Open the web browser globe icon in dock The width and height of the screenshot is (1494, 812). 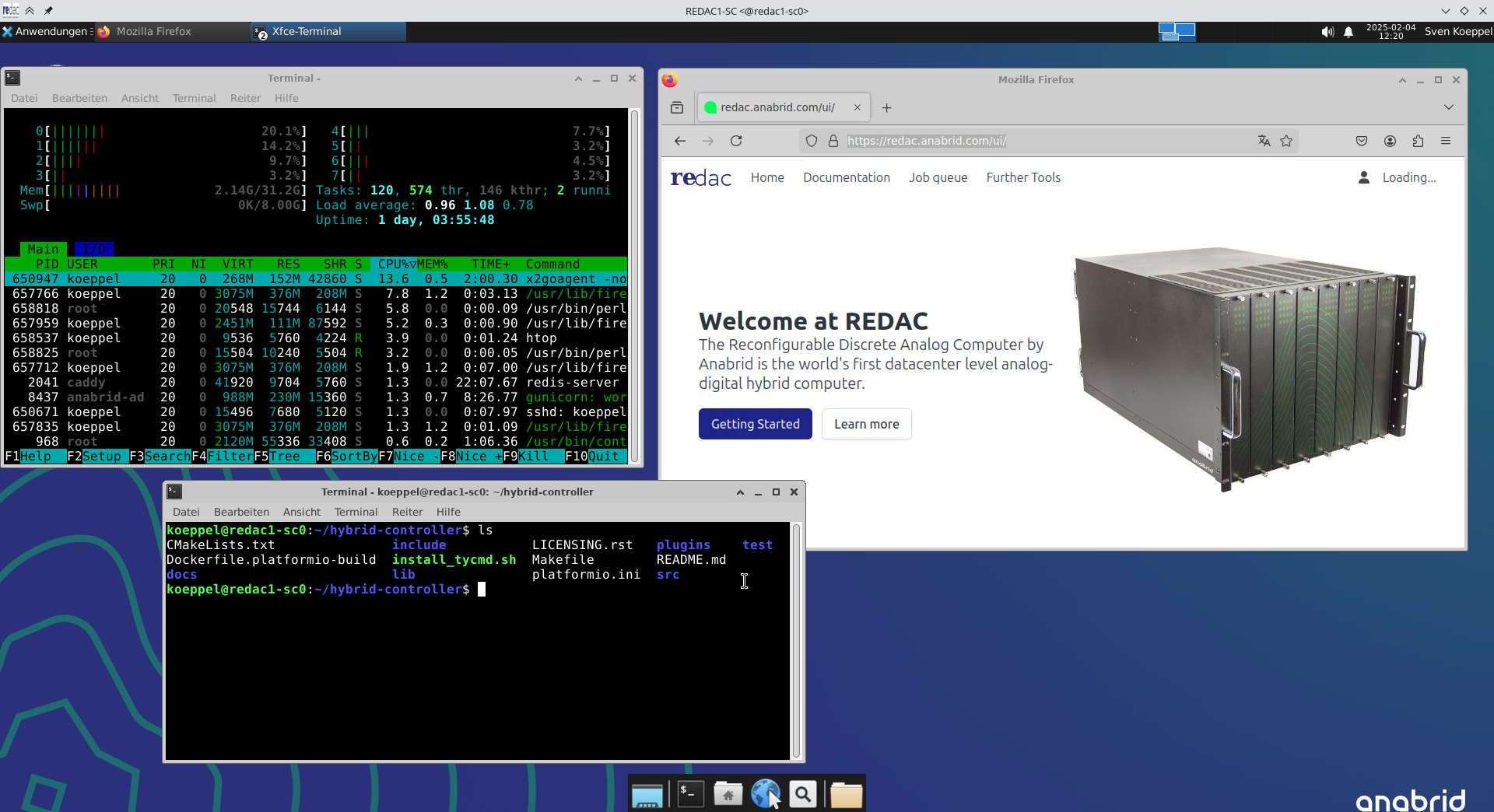tap(766, 793)
